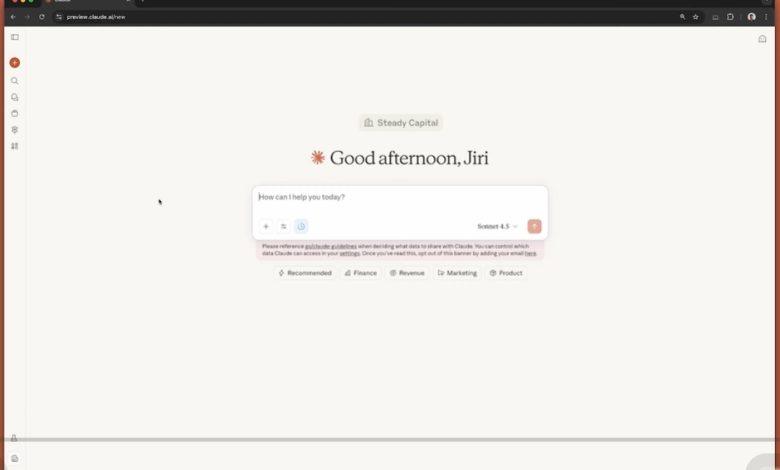Open the Sonnet 4.5 model dropdown
Screen dimensions: 780x470
click(x=497, y=226)
